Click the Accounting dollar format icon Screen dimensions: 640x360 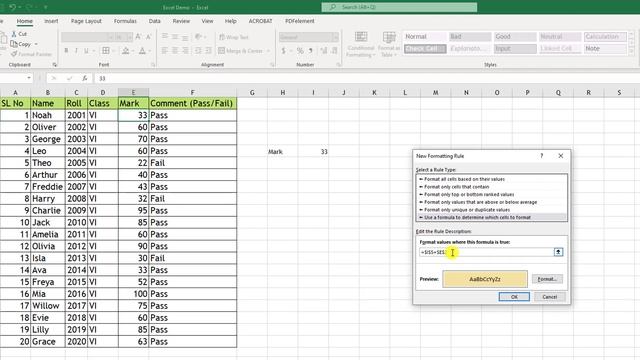point(283,51)
